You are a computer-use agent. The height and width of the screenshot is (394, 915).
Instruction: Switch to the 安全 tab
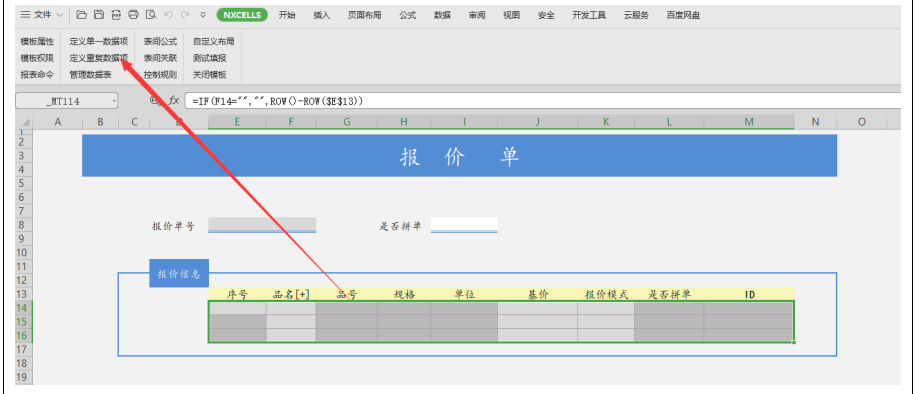[x=546, y=15]
